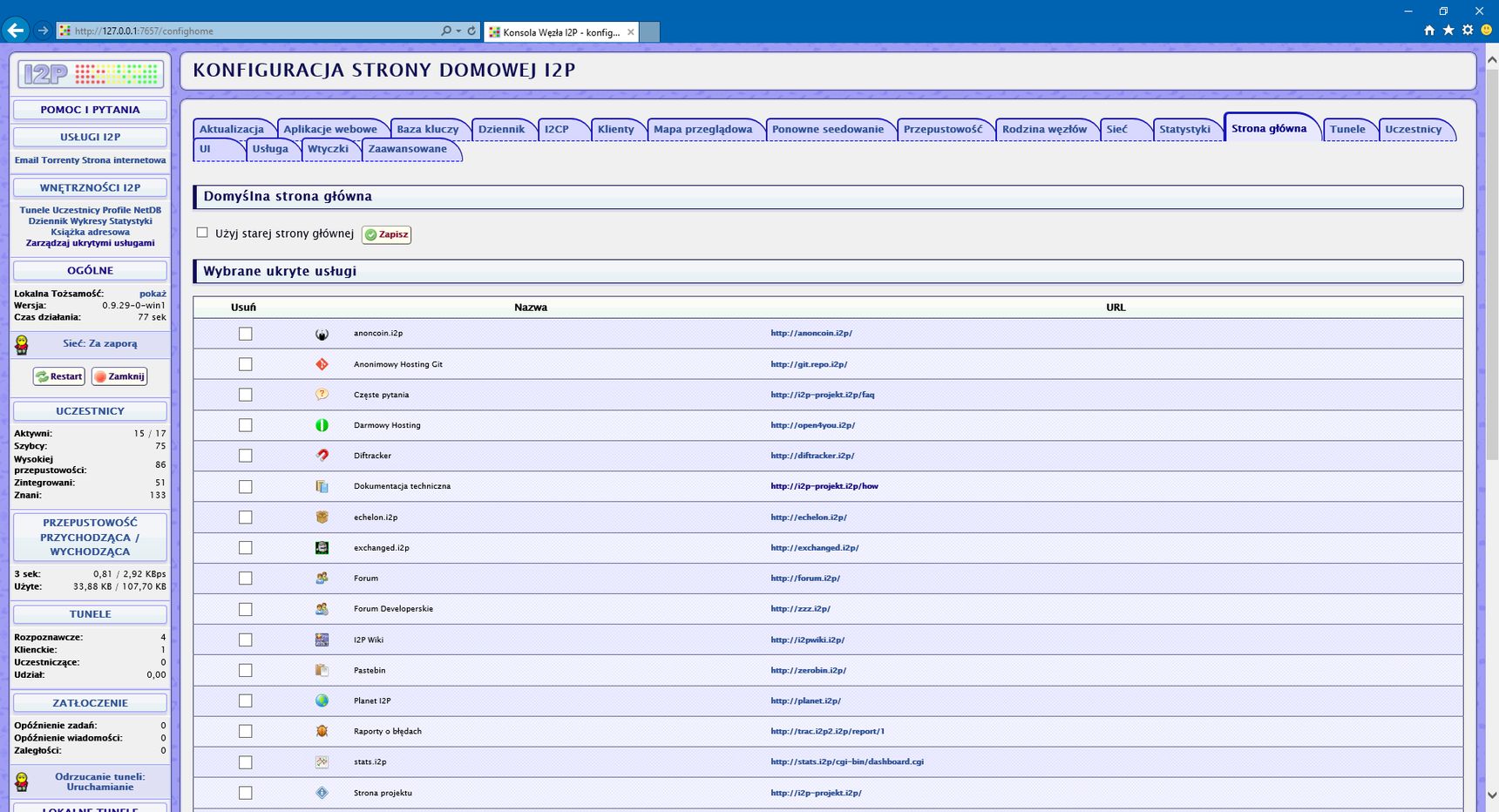Screen dimensions: 1499x812
Task: Click the Dokumentacja techniczna icon
Action: click(x=322, y=486)
